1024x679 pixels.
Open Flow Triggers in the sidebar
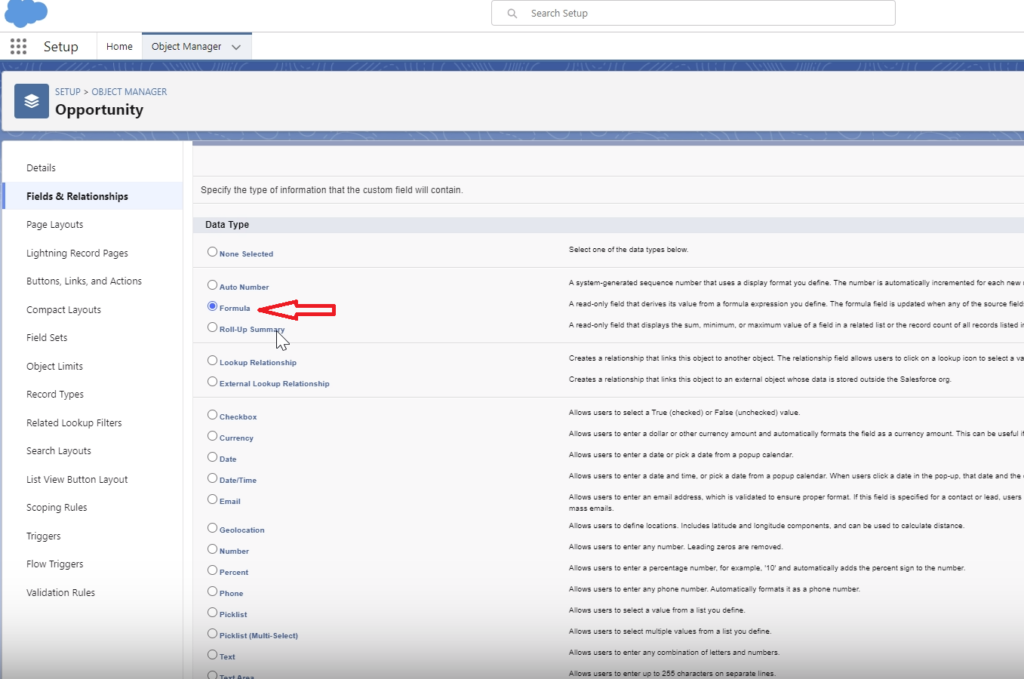pyautogui.click(x=55, y=564)
